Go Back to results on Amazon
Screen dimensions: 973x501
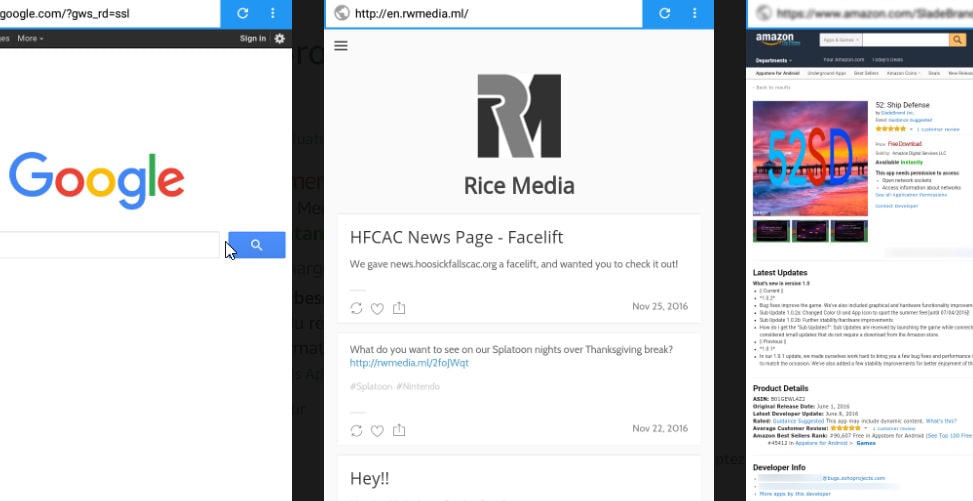coord(772,88)
